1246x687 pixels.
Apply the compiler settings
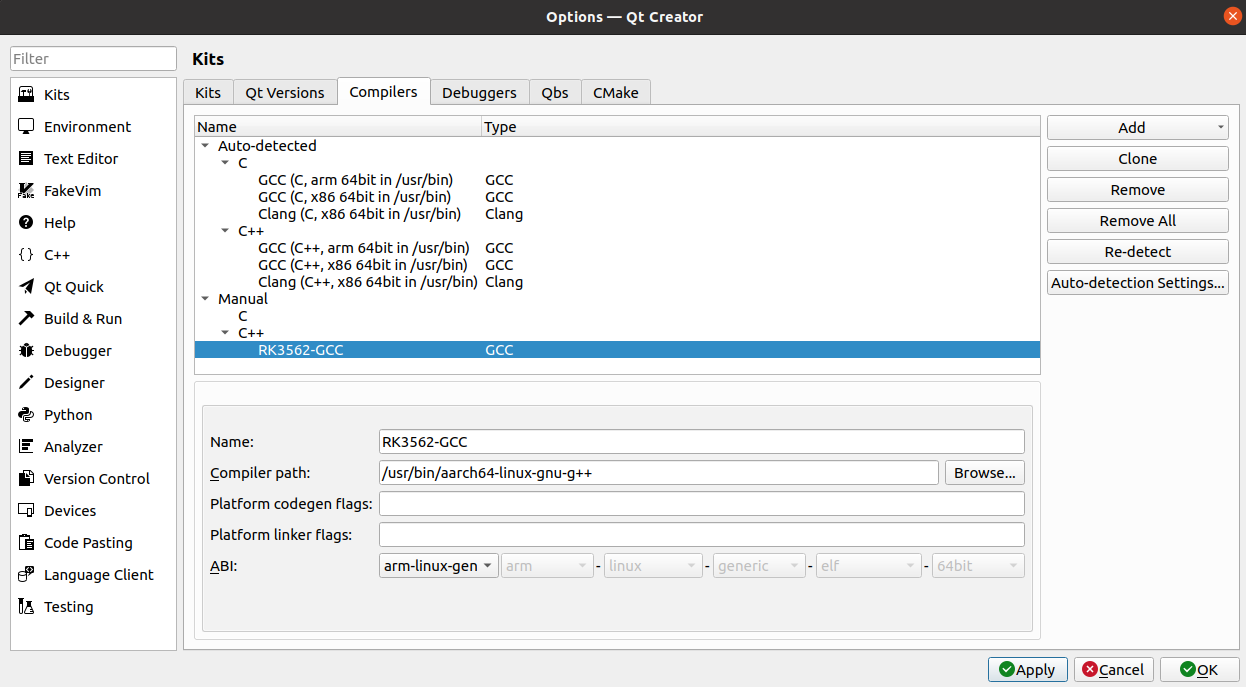tap(1028, 670)
